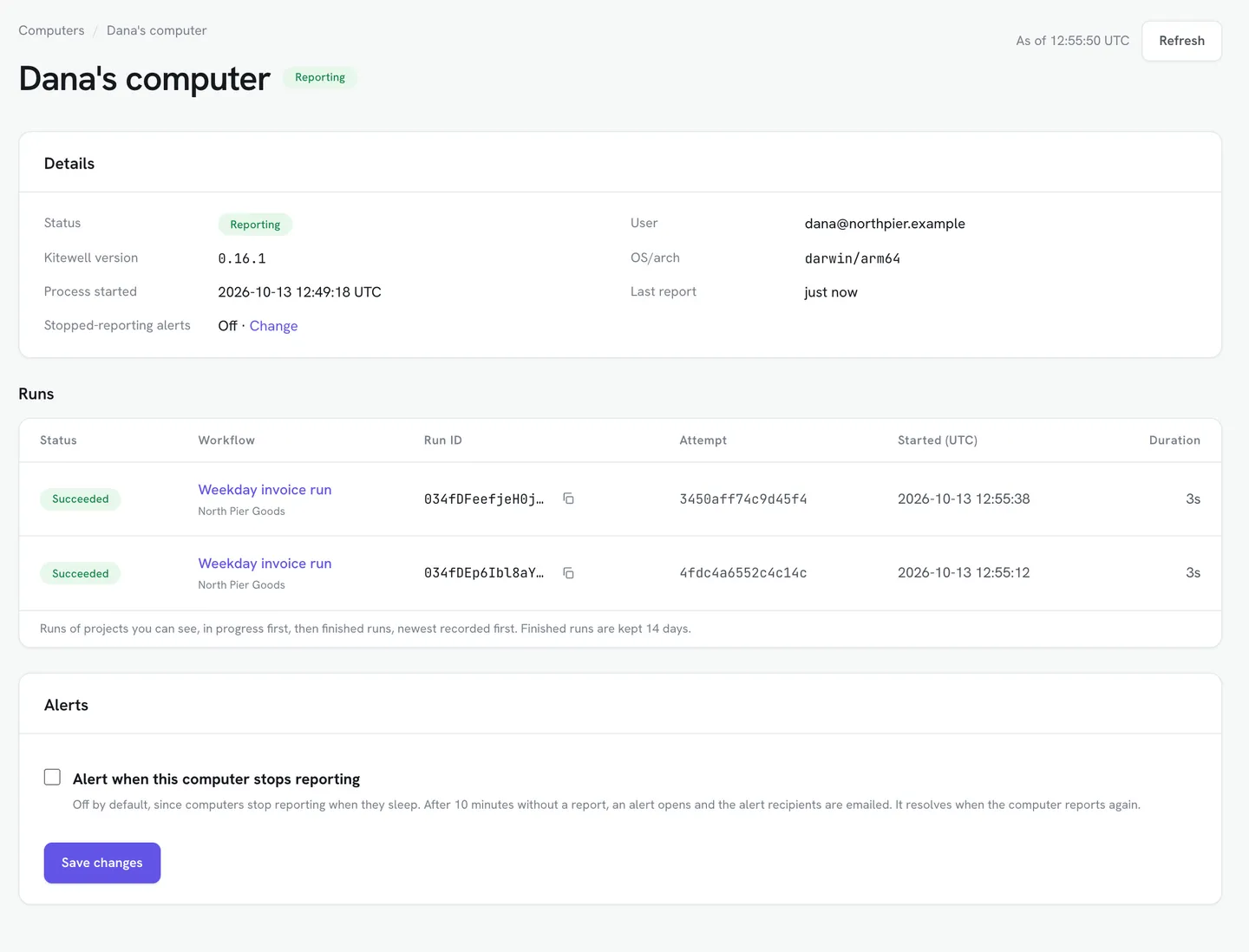Select process started 2026-10-13 12:49:18 UTC
This screenshot has height=952, width=1249.
click(x=299, y=292)
